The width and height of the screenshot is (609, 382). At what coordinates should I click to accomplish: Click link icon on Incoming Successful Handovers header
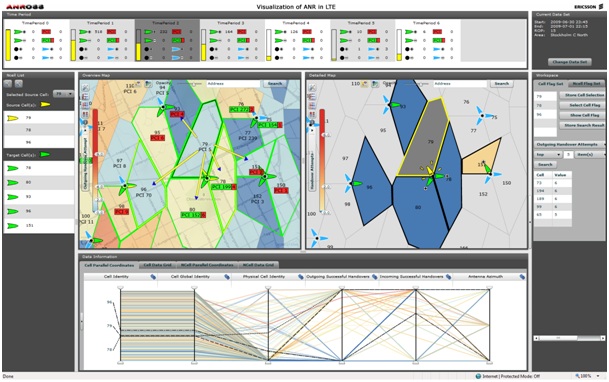pos(448,277)
